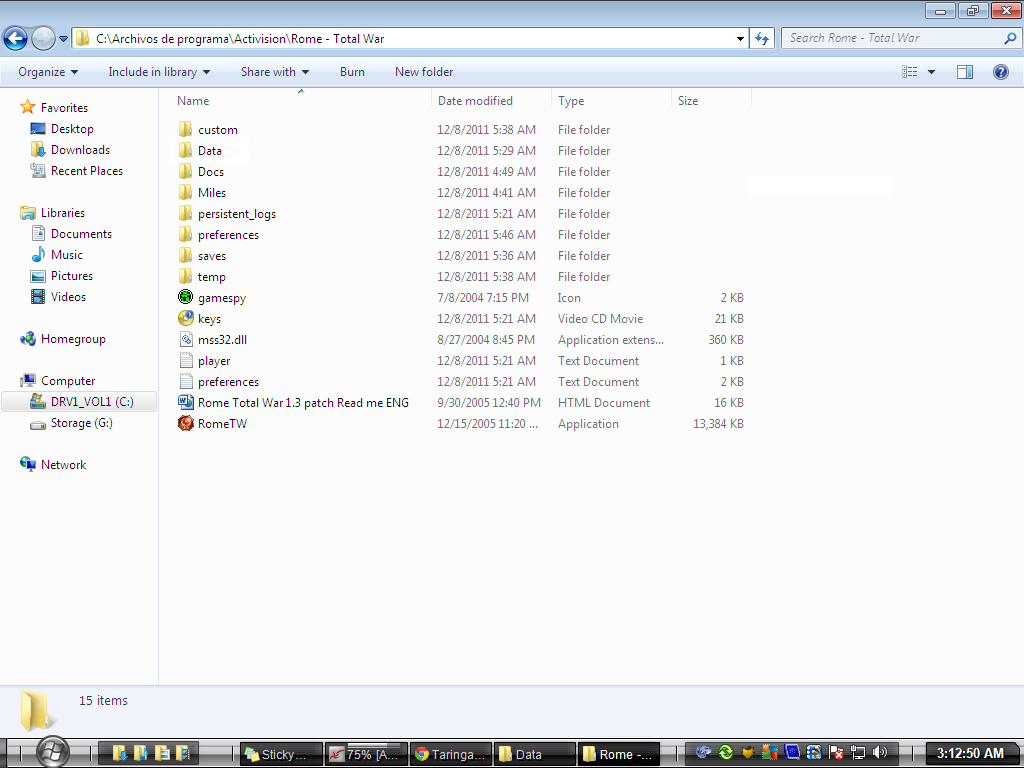Open the recent pages dropdown arrow
This screenshot has height=768, width=1024.
tap(63, 39)
